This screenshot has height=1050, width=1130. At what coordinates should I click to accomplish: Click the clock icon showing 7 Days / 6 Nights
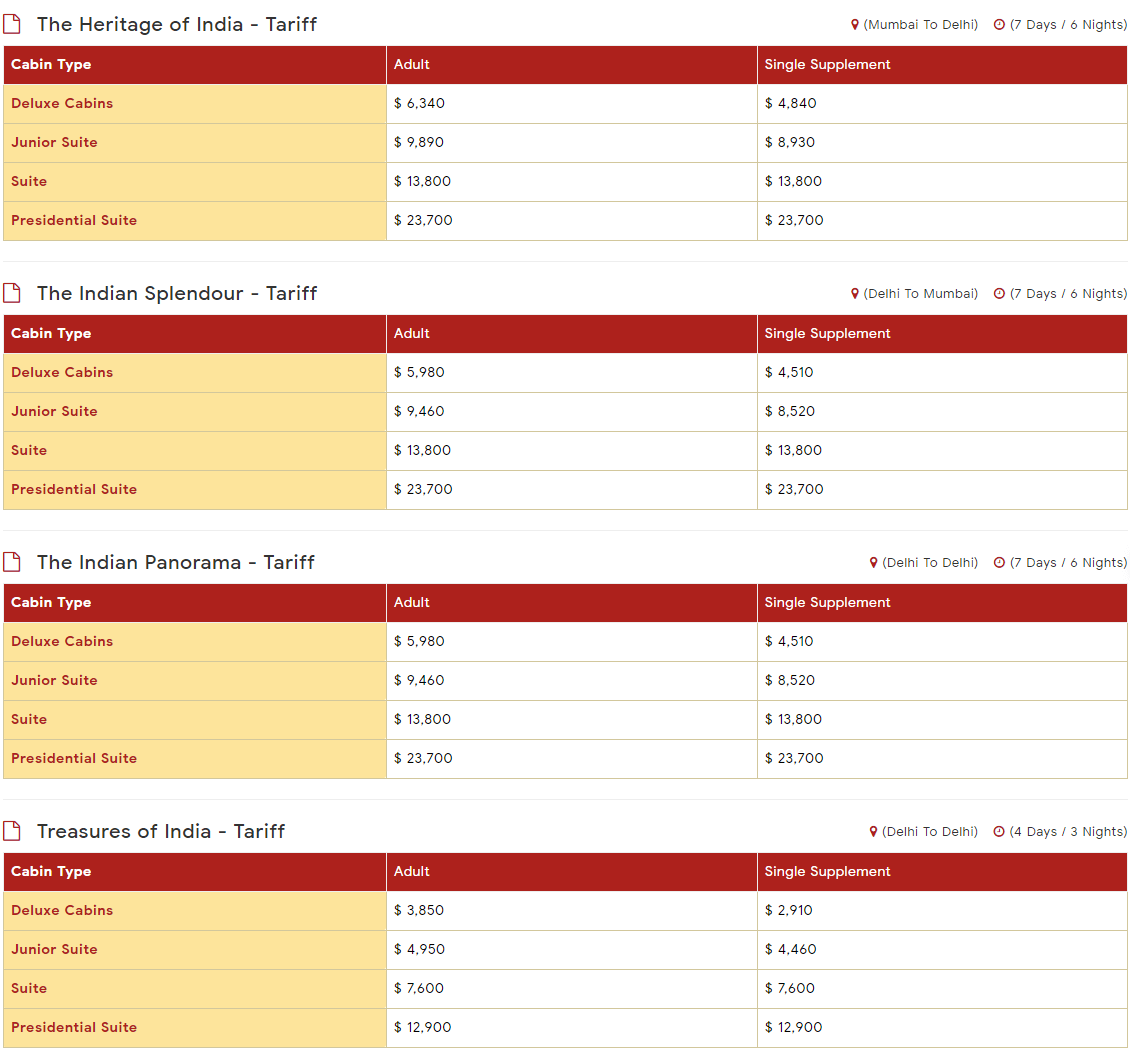pyautogui.click(x=1000, y=24)
